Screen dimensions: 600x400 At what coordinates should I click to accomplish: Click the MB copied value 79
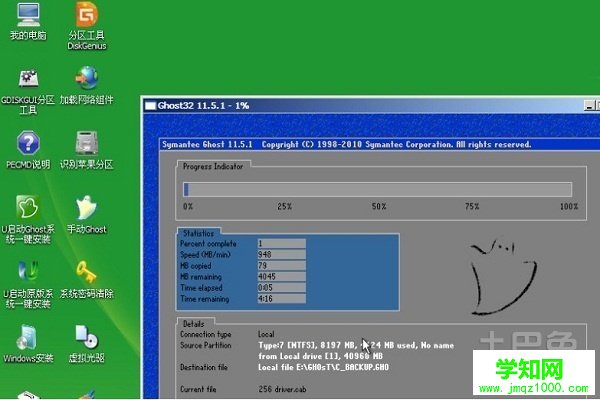(282, 266)
